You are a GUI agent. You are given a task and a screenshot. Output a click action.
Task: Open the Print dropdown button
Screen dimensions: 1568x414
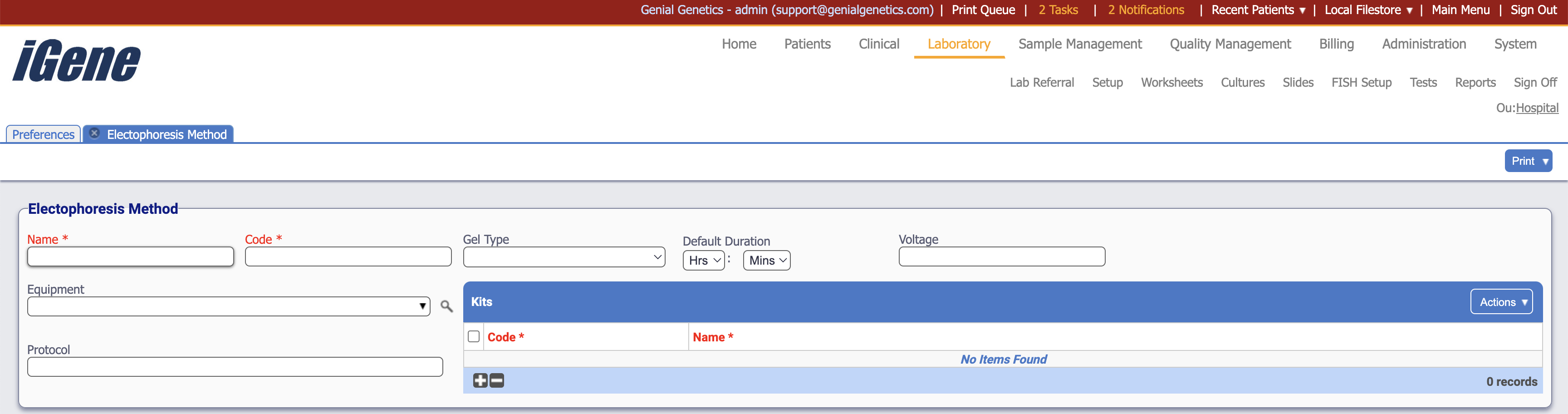pyautogui.click(x=1528, y=161)
